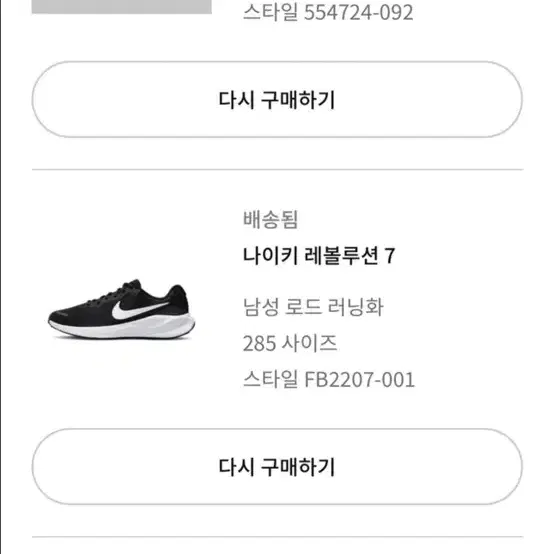The width and height of the screenshot is (554, 554).
Task: Select the 285 사이즈 size text
Action: tap(290, 343)
